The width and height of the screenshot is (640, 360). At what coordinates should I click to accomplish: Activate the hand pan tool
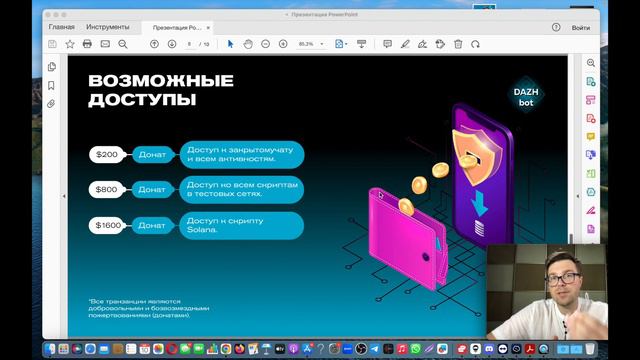[248, 44]
